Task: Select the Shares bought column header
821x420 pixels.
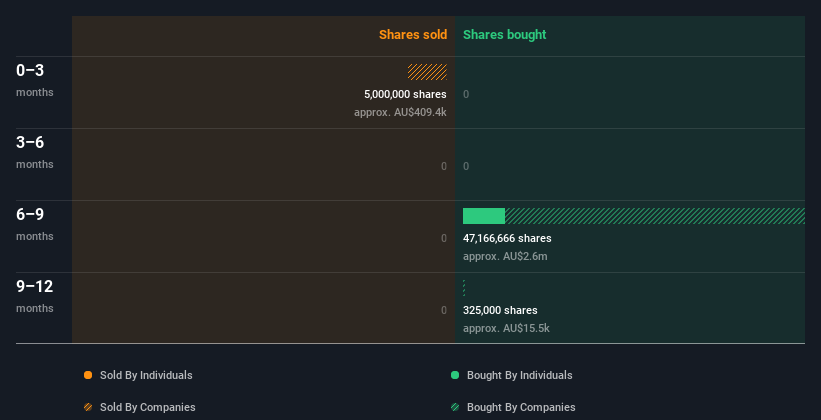Action: (504, 35)
